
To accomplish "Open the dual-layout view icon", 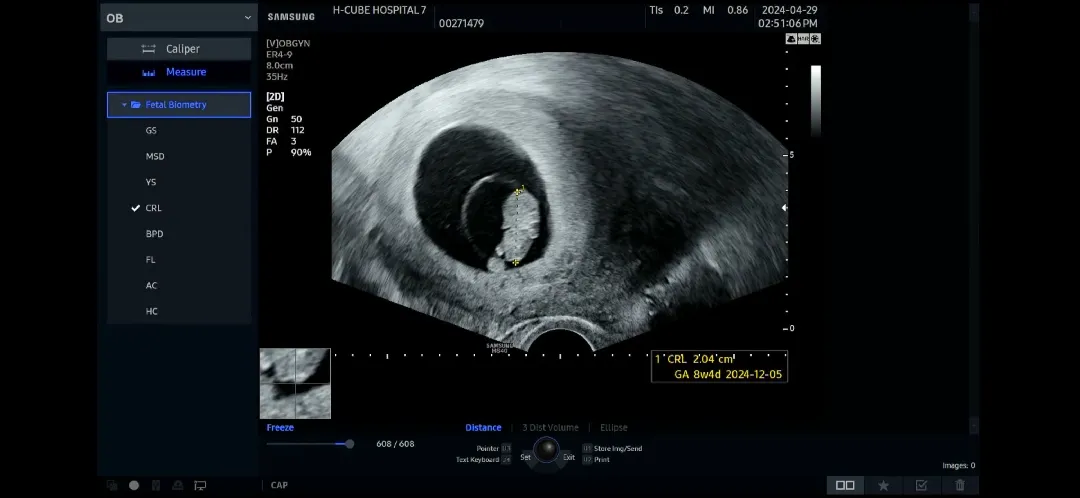I will pos(845,486).
